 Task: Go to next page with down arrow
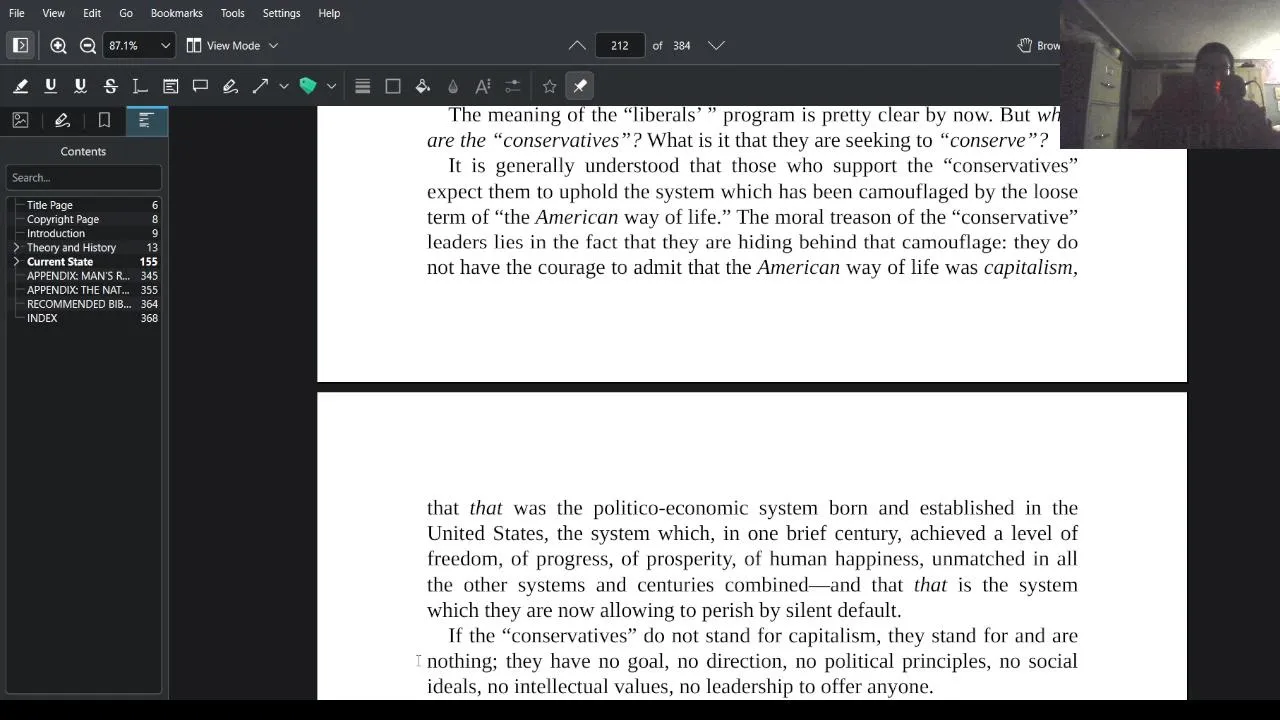tap(716, 45)
